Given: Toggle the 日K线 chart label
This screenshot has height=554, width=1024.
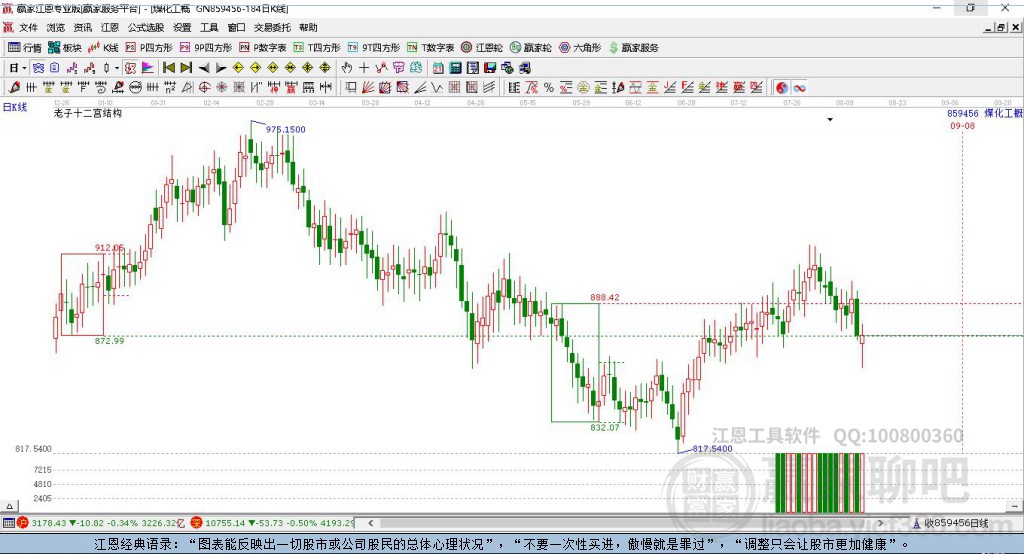Looking at the screenshot, I should coord(15,107).
